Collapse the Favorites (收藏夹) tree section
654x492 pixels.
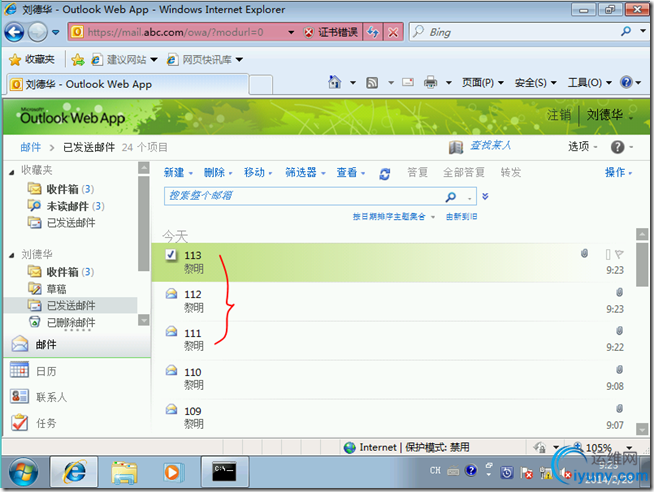pyautogui.click(x=12, y=172)
